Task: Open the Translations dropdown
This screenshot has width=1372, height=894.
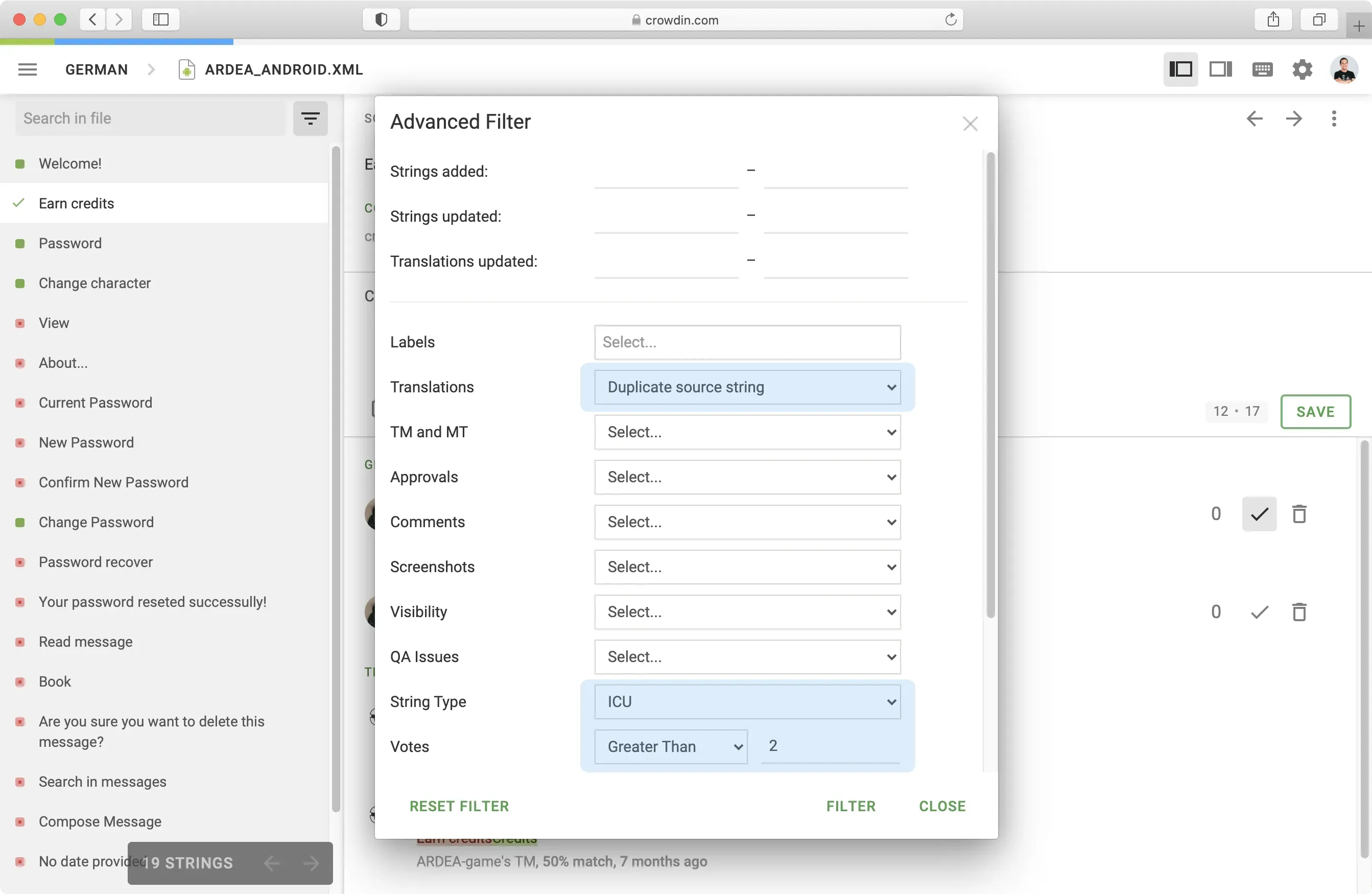Action: coord(747,387)
